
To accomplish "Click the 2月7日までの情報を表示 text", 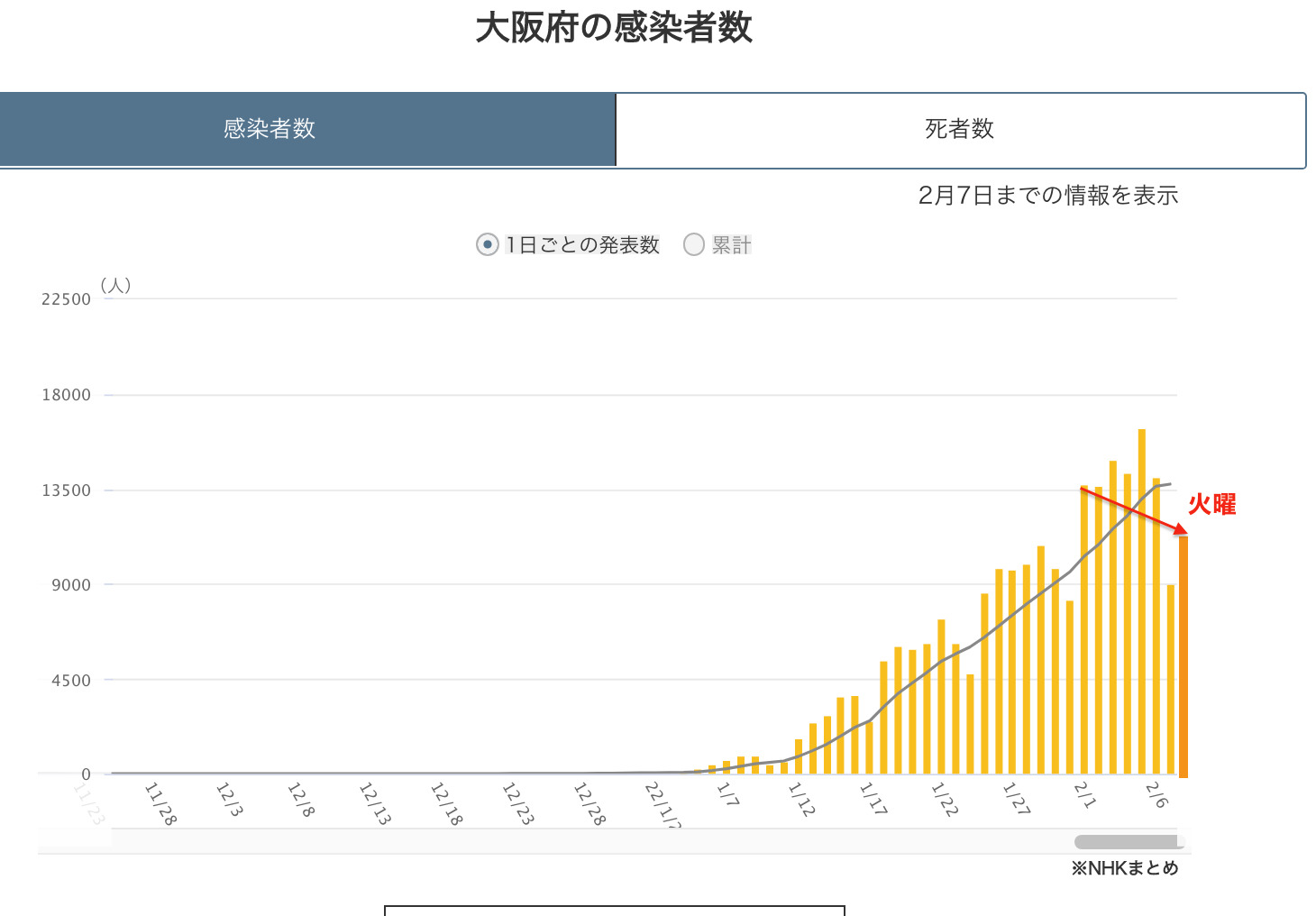I will 1047,196.
